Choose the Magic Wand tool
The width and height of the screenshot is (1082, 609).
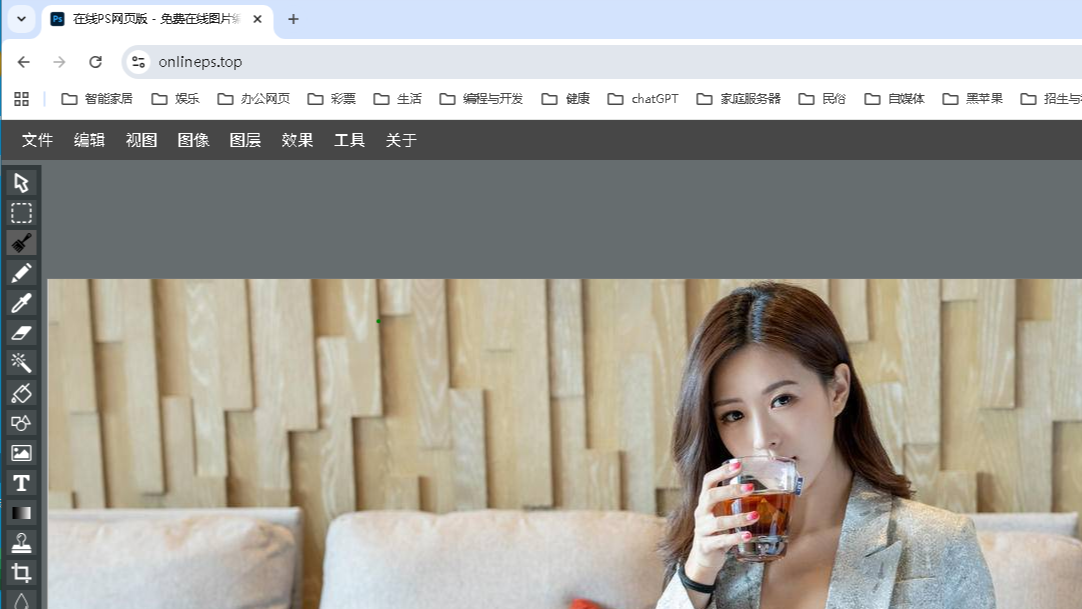point(21,362)
